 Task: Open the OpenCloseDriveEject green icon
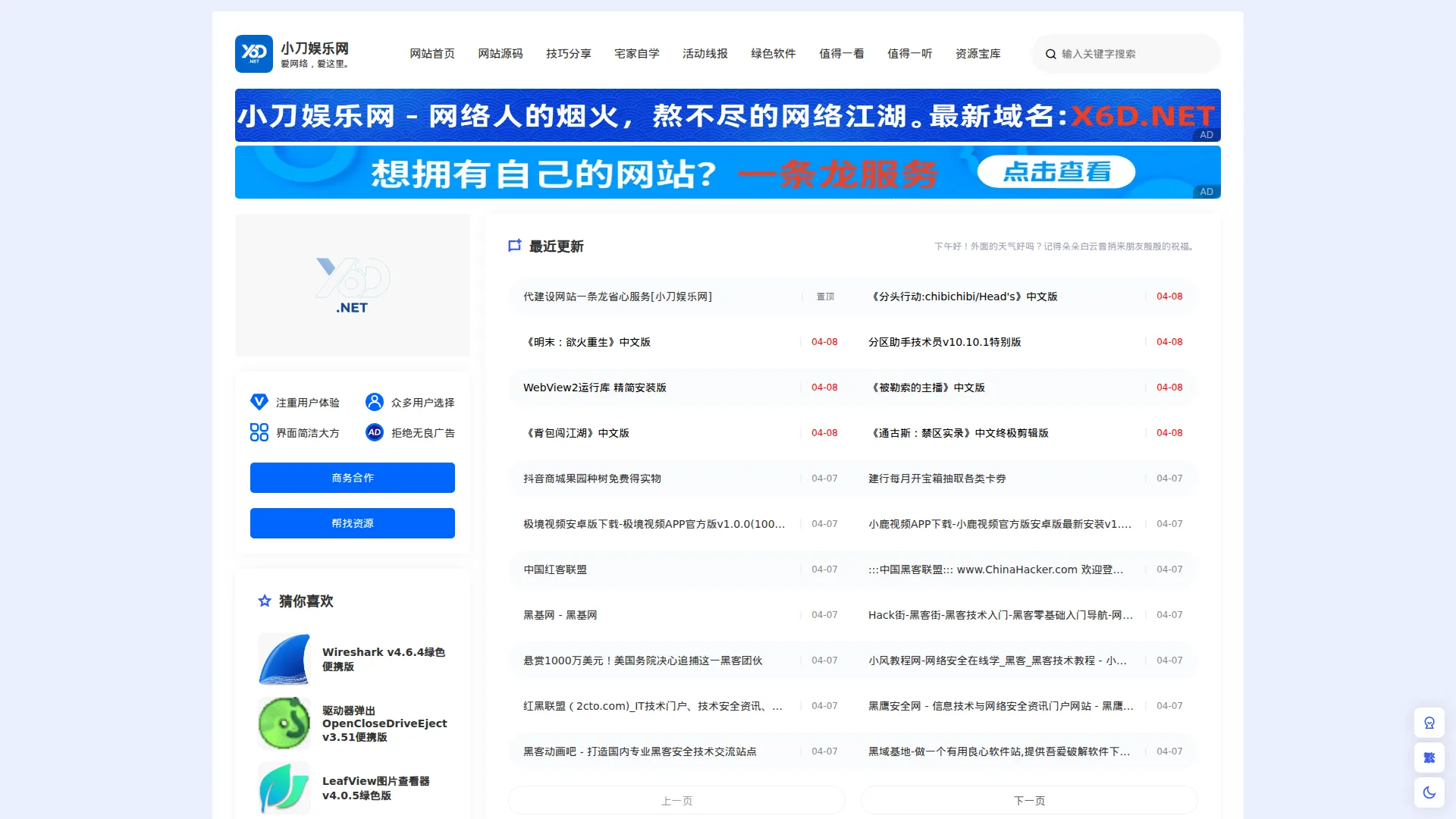pyautogui.click(x=284, y=723)
